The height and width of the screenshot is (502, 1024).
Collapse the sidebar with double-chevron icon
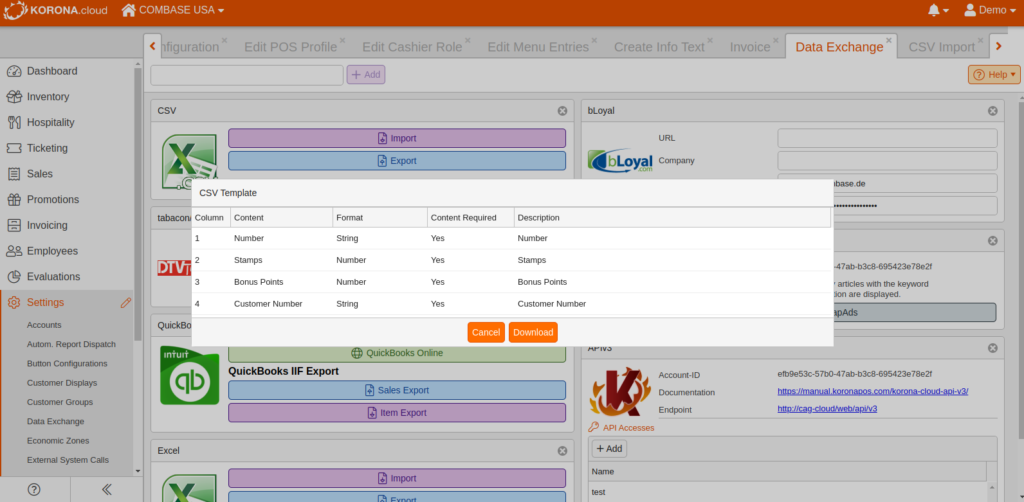tap(107, 489)
